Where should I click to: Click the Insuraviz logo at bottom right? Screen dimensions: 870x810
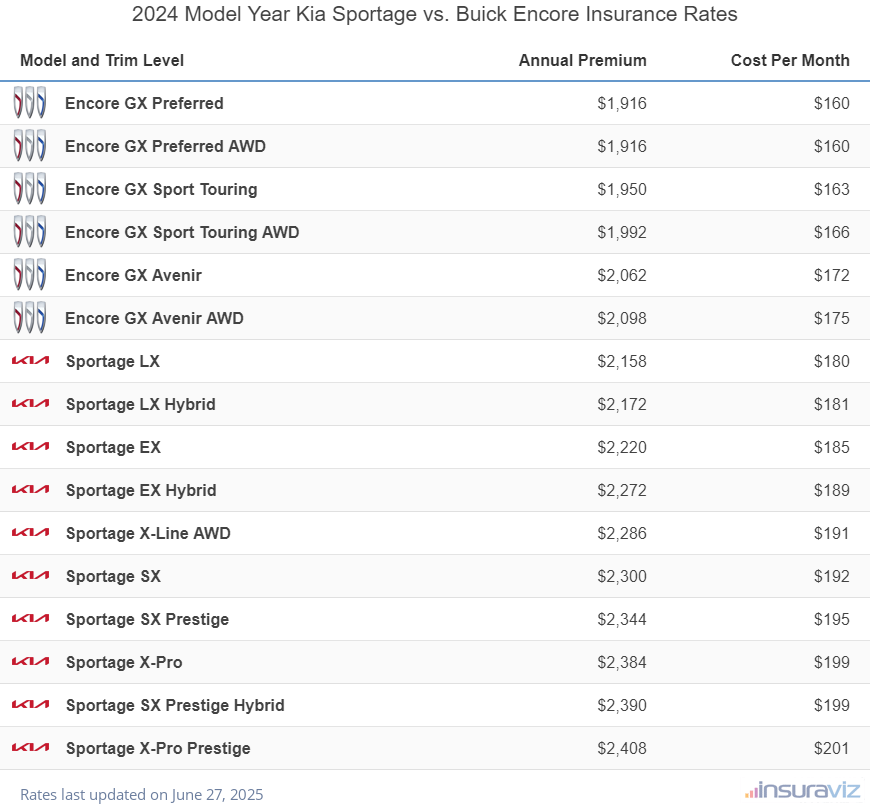pos(802,790)
